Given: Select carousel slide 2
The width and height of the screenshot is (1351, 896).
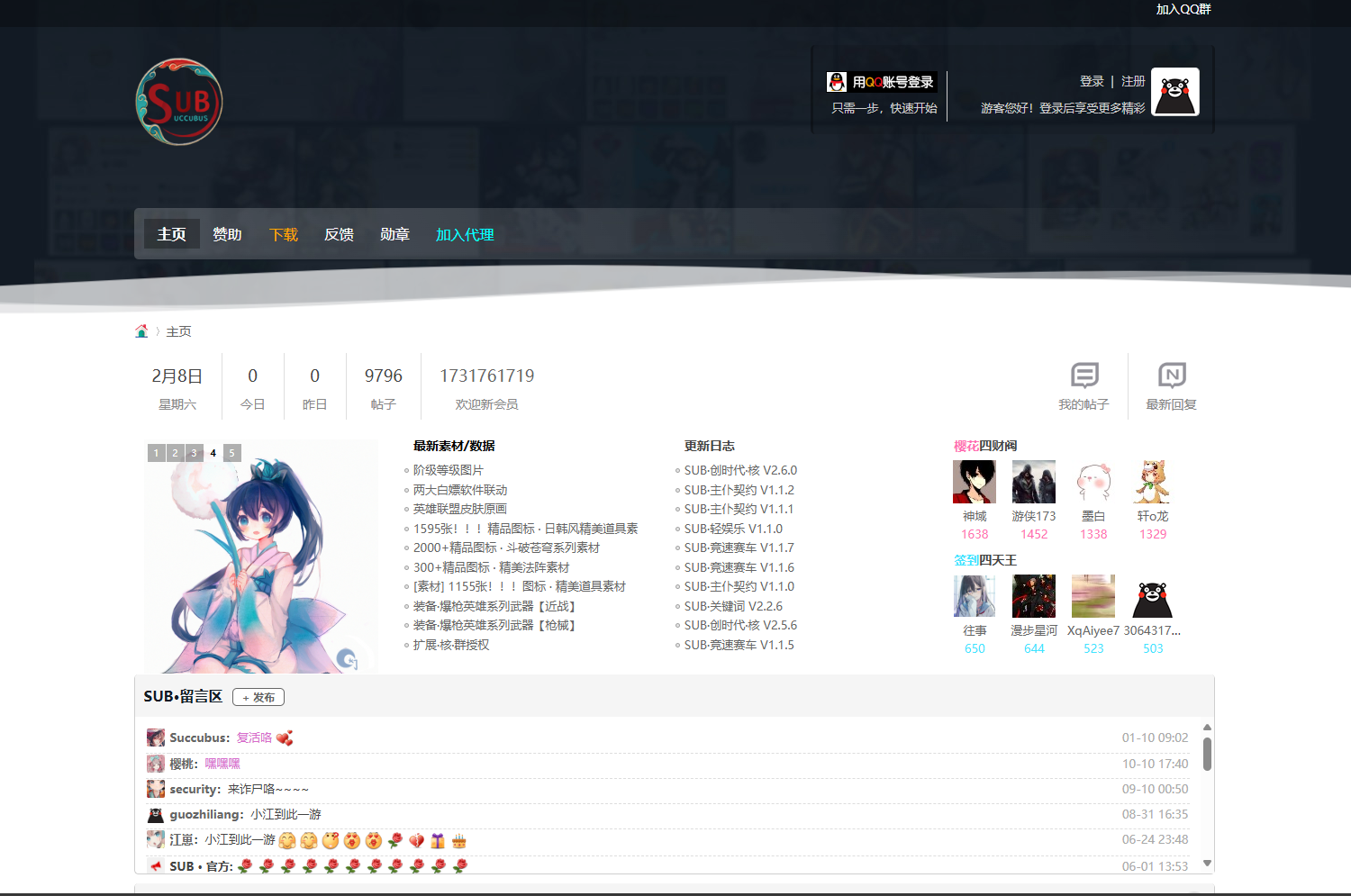Looking at the screenshot, I should (175, 453).
